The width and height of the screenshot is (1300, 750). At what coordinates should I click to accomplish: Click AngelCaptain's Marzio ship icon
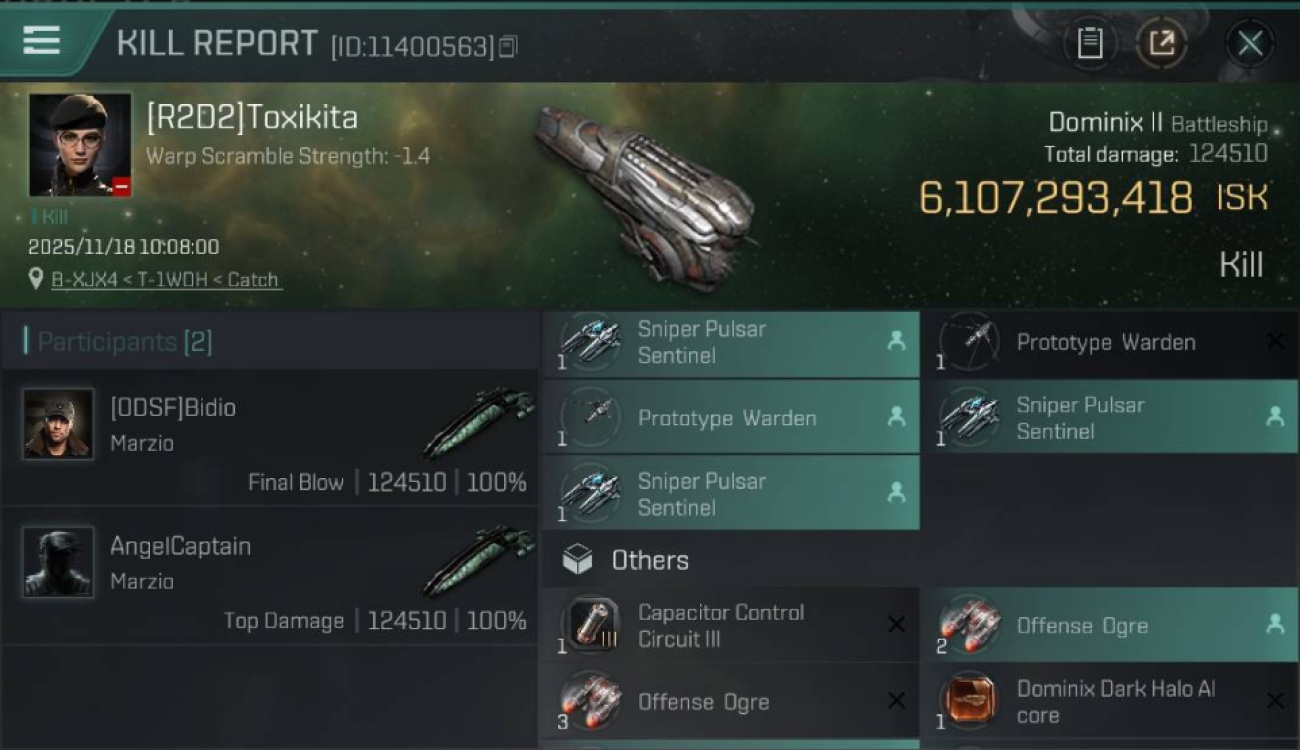[x=478, y=560]
